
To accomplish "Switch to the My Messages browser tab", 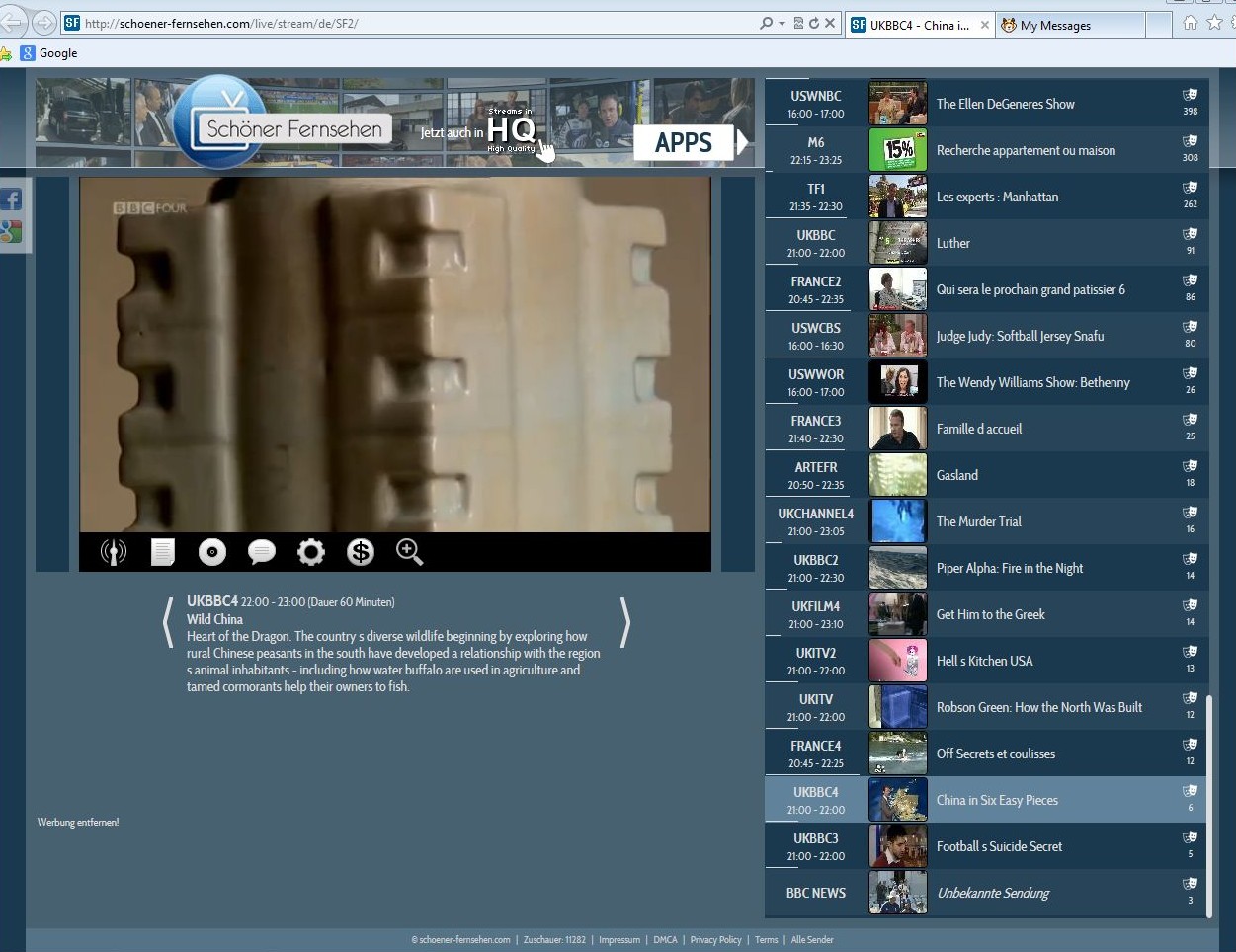I will (x=1070, y=25).
